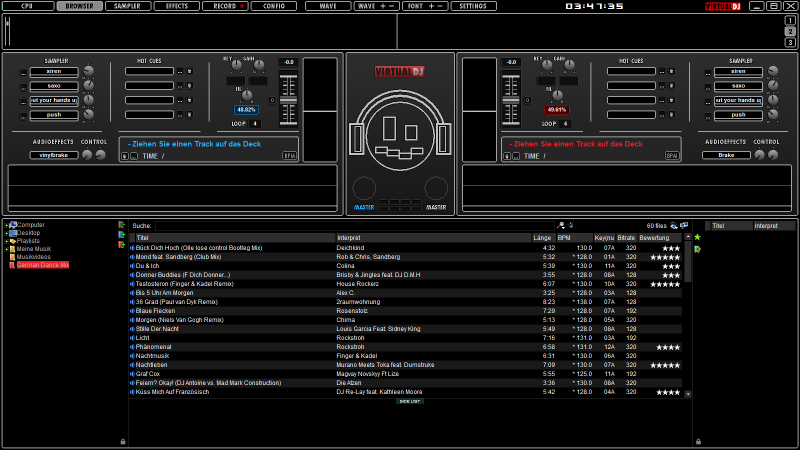This screenshot has width=800, height=450.
Task: Click right deck loop length value 4
Action: click(x=565, y=123)
